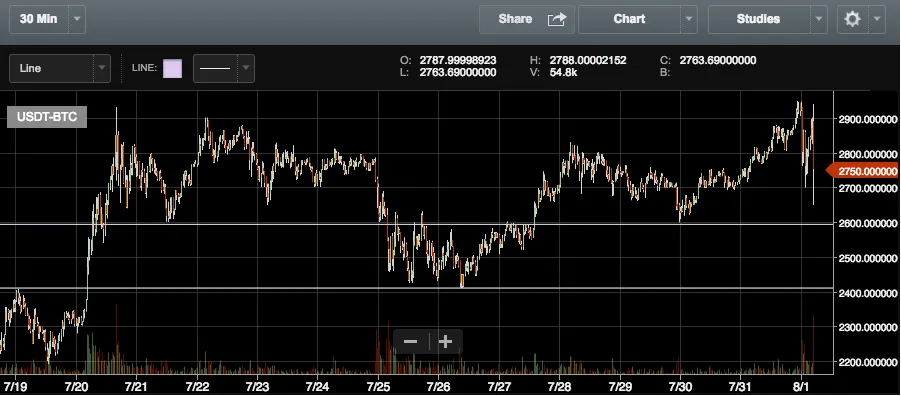Expand the arrow beside Line chart type

tap(102, 68)
